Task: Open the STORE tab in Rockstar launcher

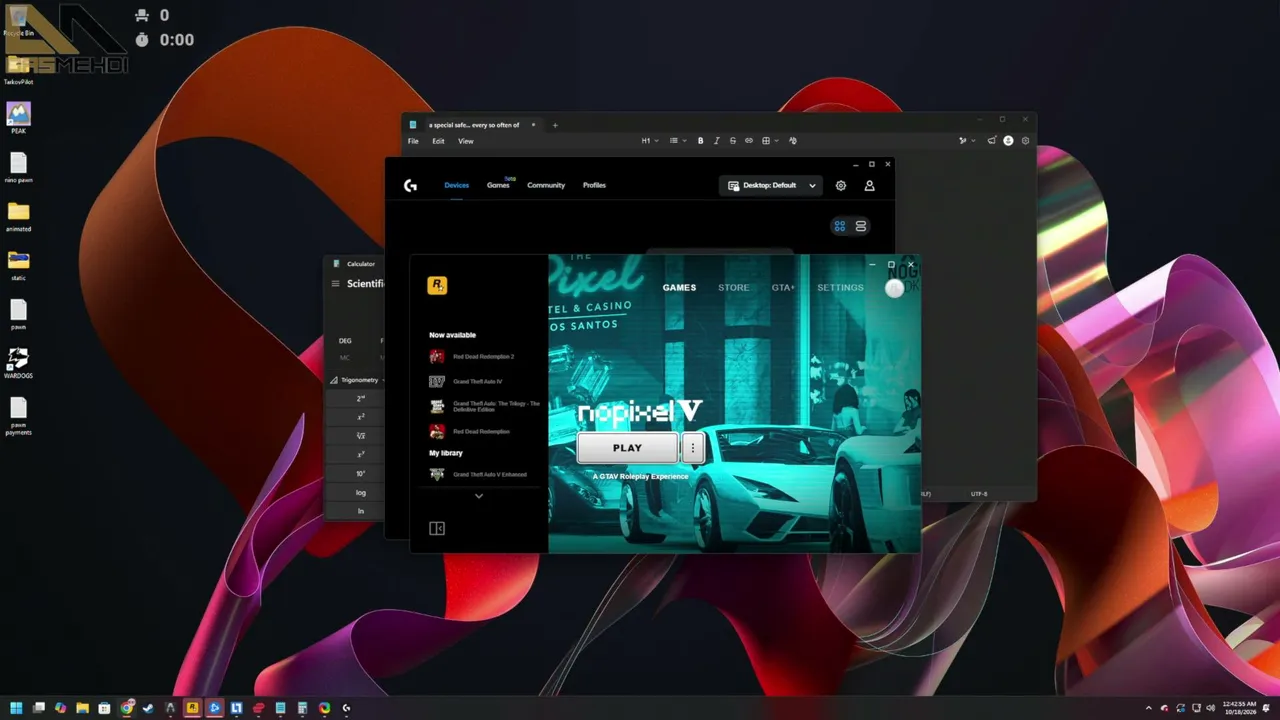Action: click(733, 288)
